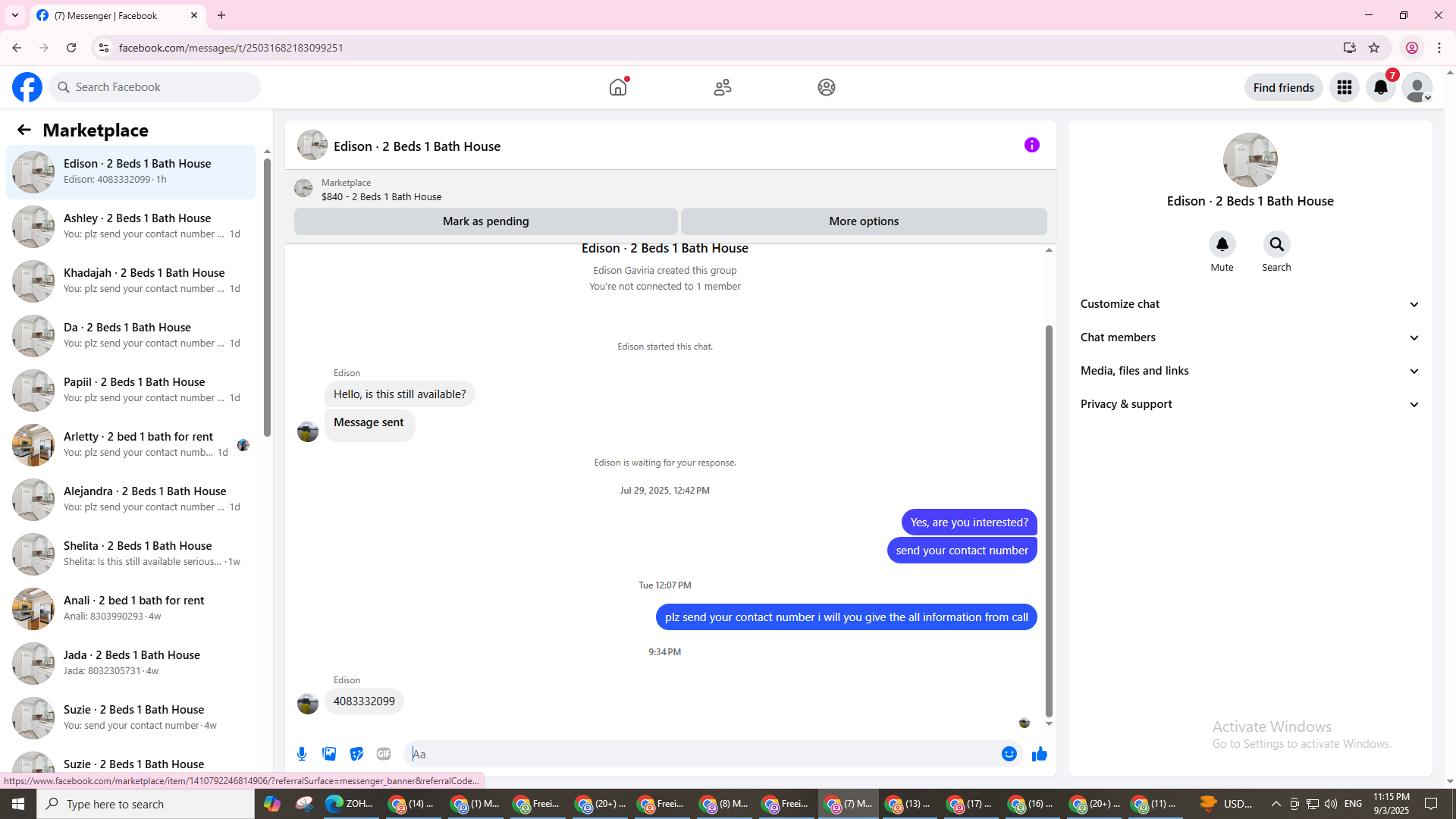Bookmark this page with the star icon
This screenshot has height=819, width=1456.
pyautogui.click(x=1374, y=48)
